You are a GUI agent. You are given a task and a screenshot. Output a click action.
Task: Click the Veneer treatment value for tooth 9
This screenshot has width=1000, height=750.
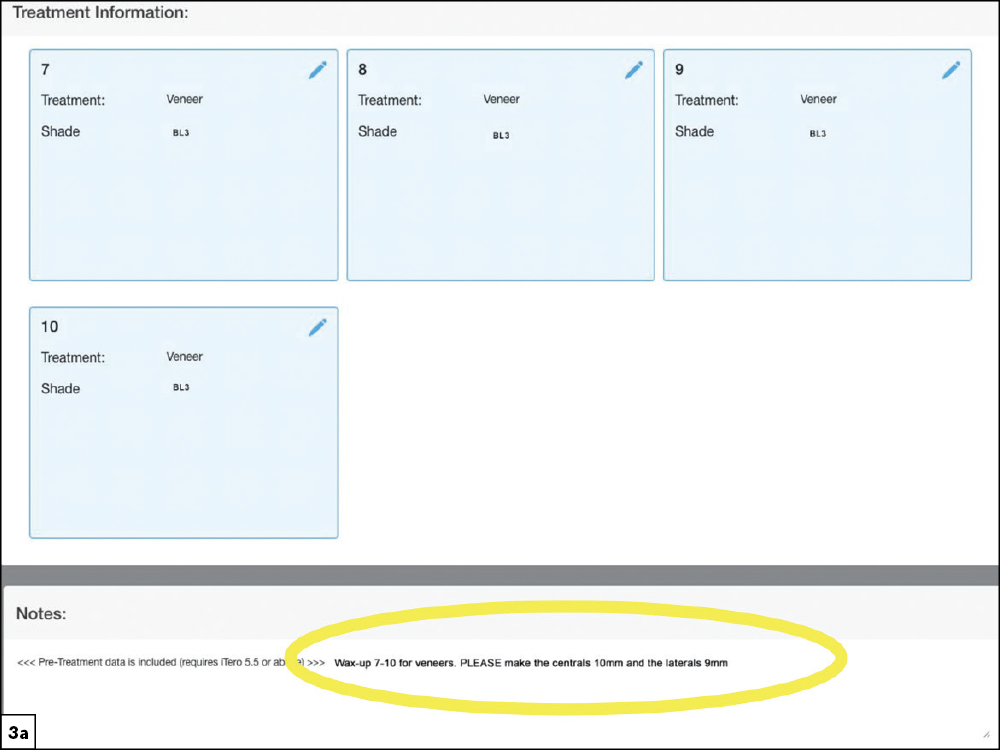(x=818, y=100)
